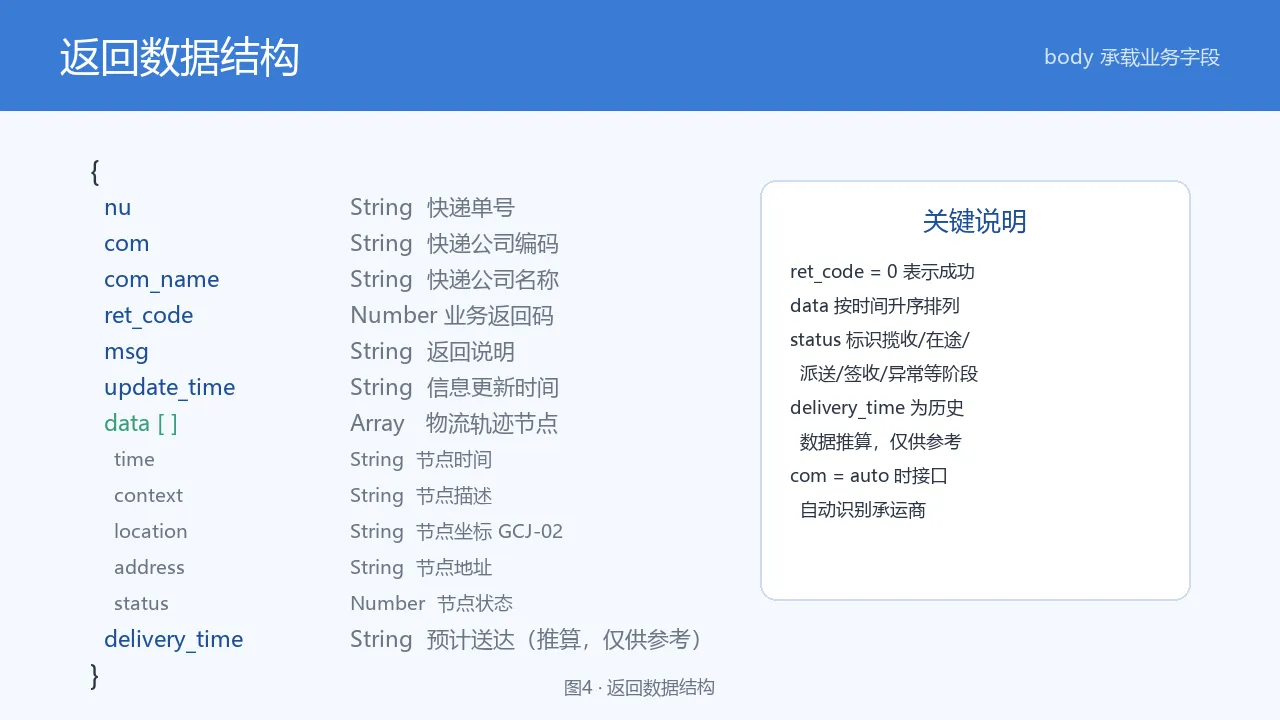Click the description 节点地址
This screenshot has width=1280, height=720.
(x=454, y=568)
